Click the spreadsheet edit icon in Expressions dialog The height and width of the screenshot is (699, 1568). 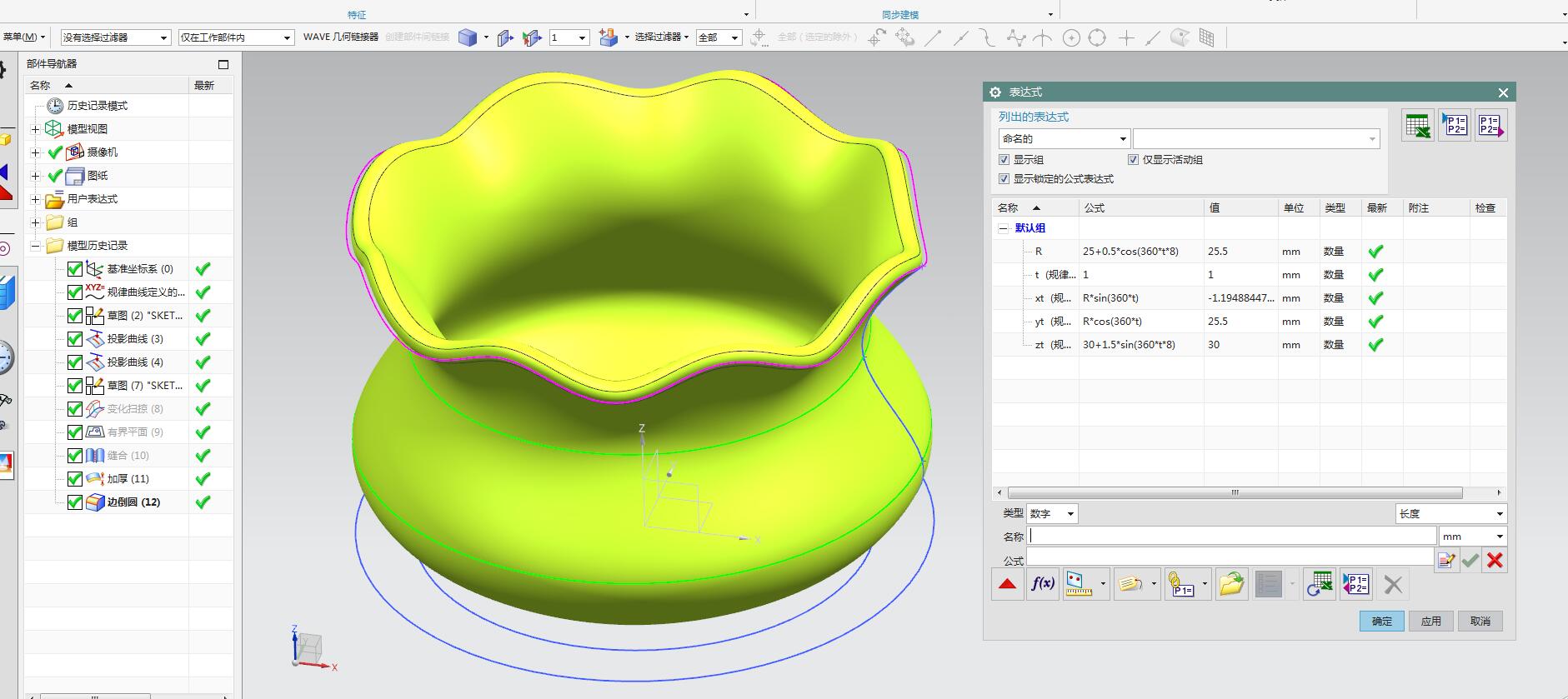1417,126
